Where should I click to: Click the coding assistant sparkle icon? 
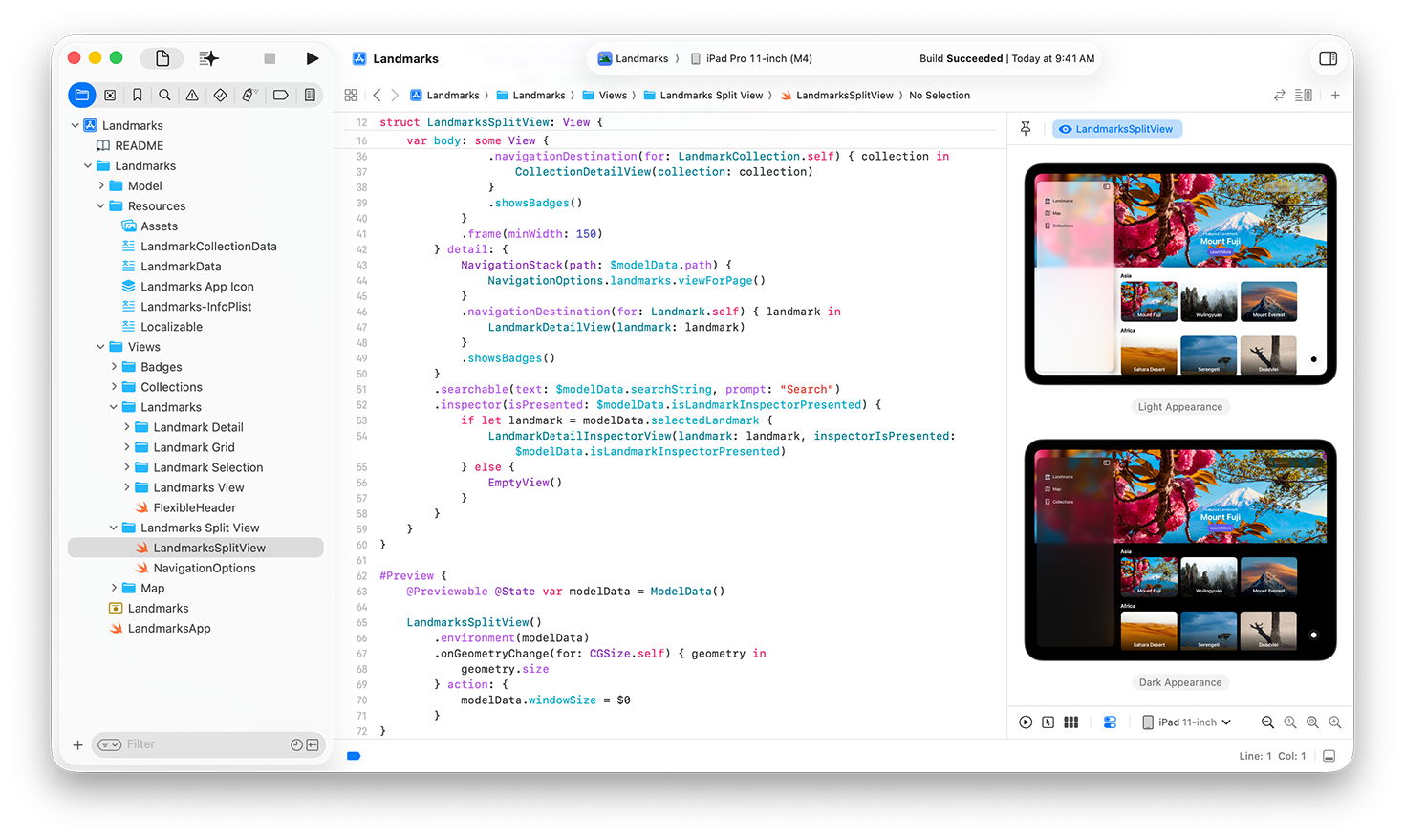208,58
